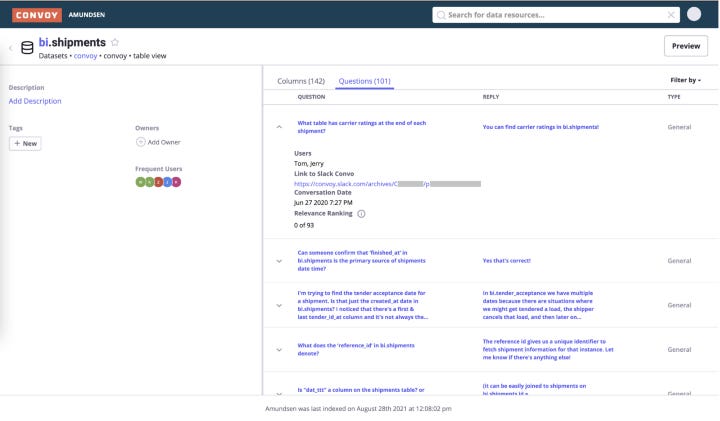This screenshot has width=720, height=421.
Task: Click 'Tom, Jerry' users text
Action: [x=309, y=163]
